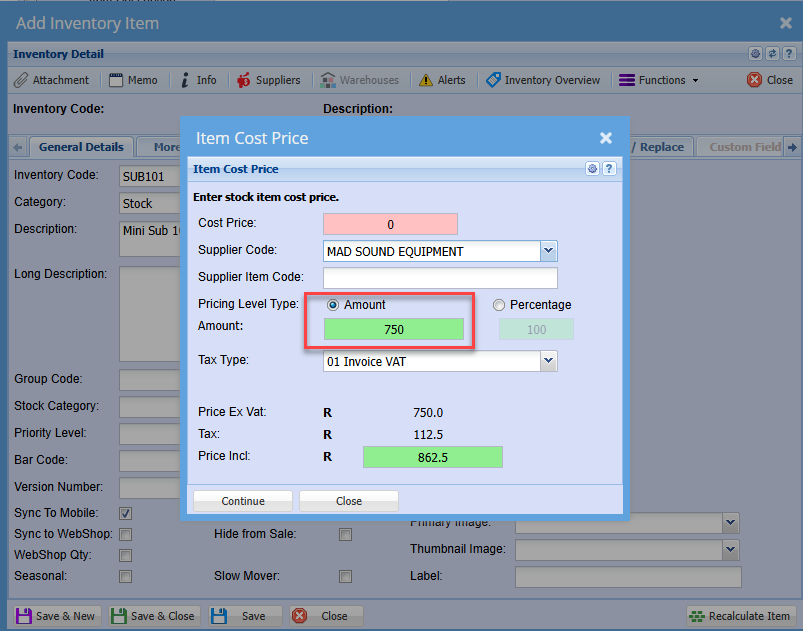This screenshot has width=803, height=631.
Task: Select the Amount pricing level radio
Action: pos(333,305)
